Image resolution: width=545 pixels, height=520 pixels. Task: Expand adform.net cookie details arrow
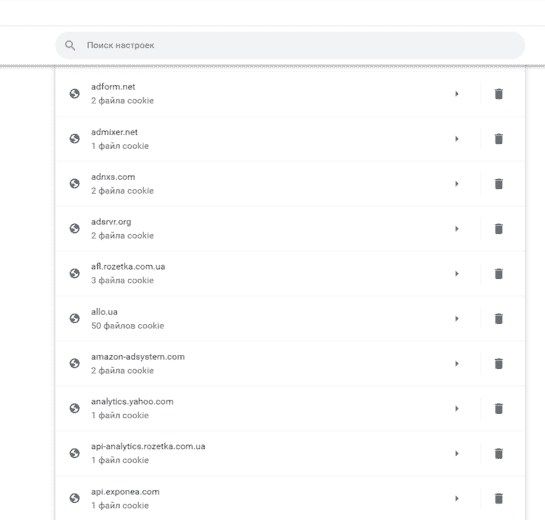pyautogui.click(x=457, y=94)
